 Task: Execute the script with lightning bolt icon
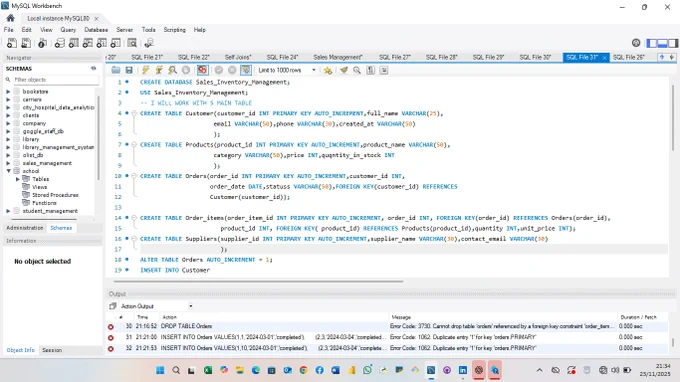tap(146, 70)
